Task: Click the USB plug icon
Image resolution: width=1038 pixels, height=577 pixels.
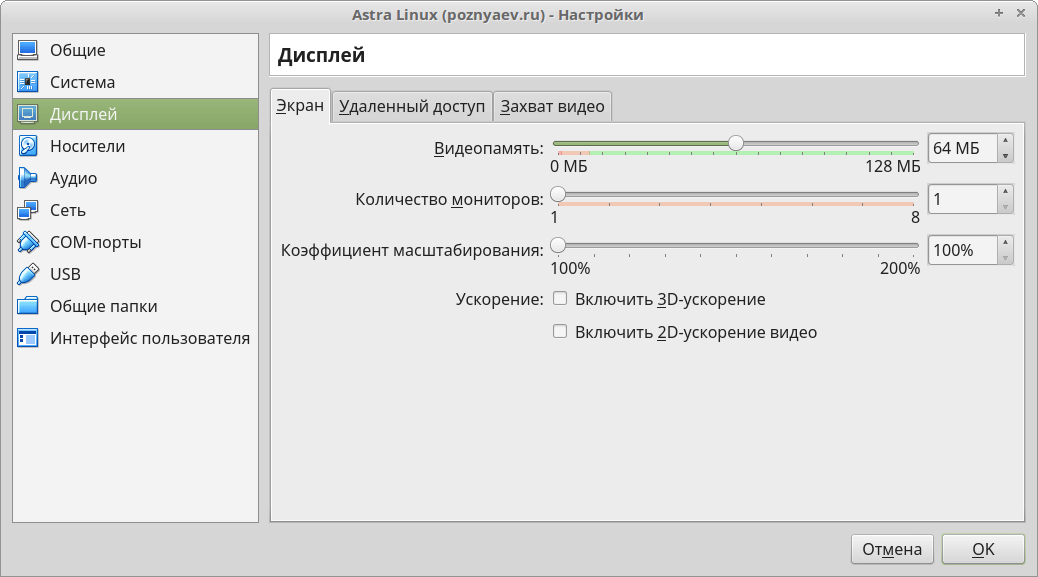Action: coord(28,274)
